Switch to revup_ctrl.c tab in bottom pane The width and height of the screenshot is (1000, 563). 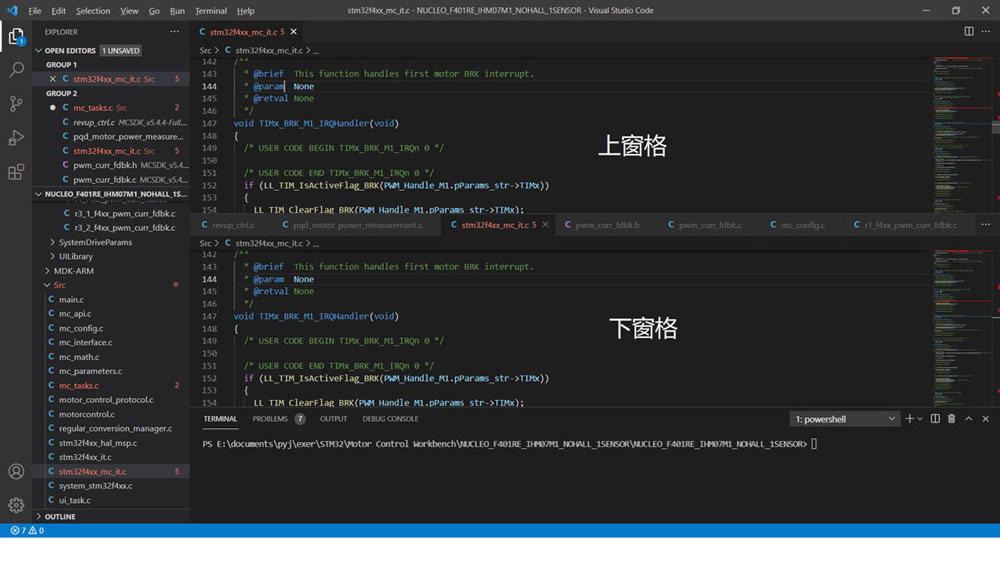(x=232, y=224)
